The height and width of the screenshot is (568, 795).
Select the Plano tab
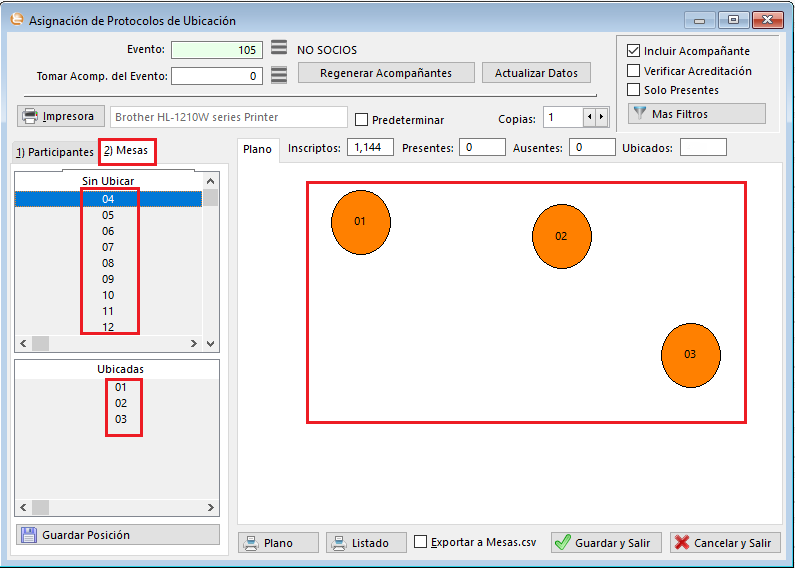pos(257,149)
